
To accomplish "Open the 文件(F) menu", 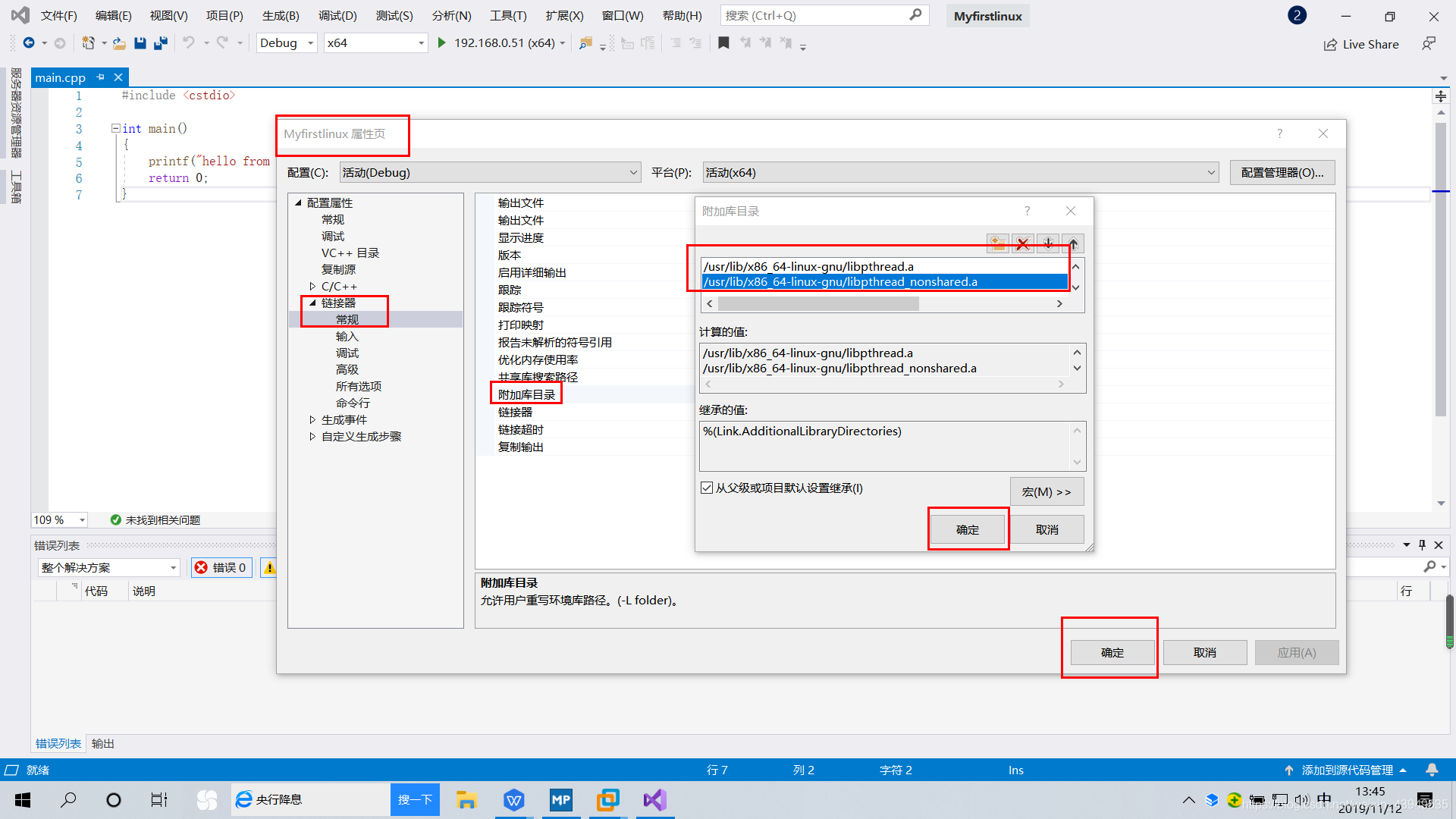I will (58, 15).
